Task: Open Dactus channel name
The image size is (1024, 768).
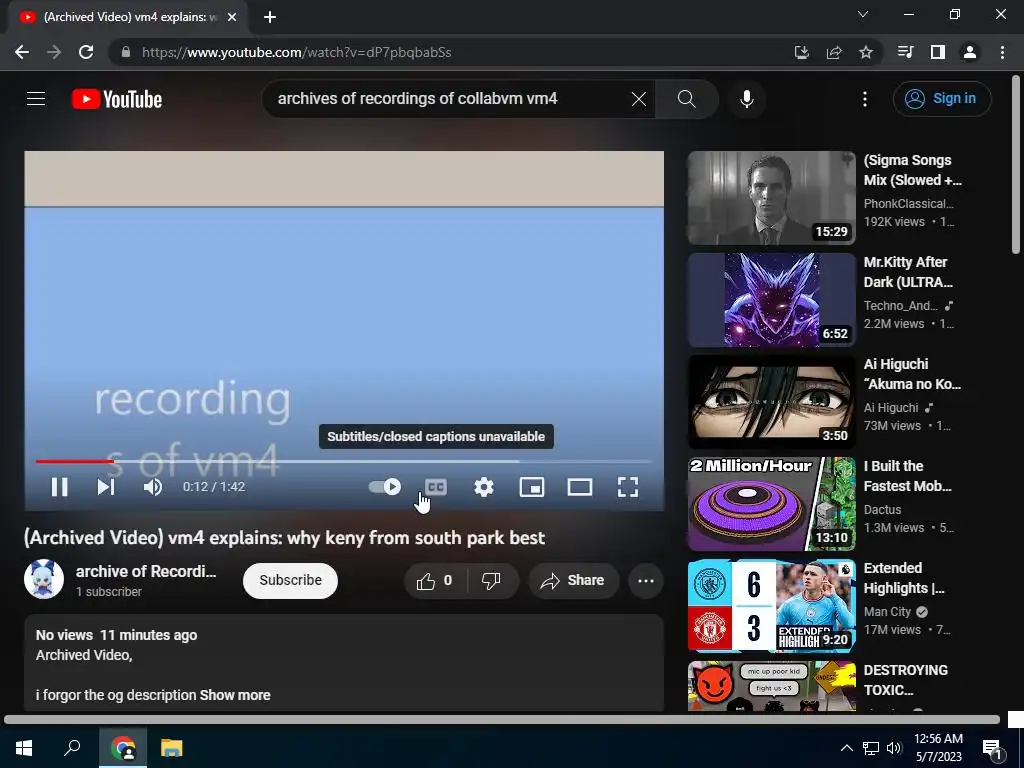Action: point(882,509)
